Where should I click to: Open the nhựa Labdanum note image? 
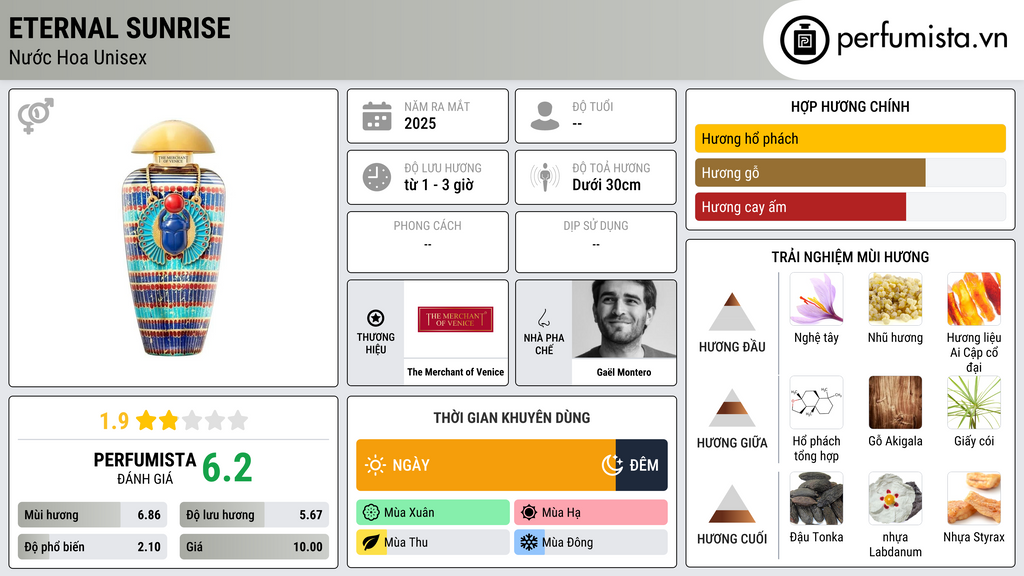point(895,498)
